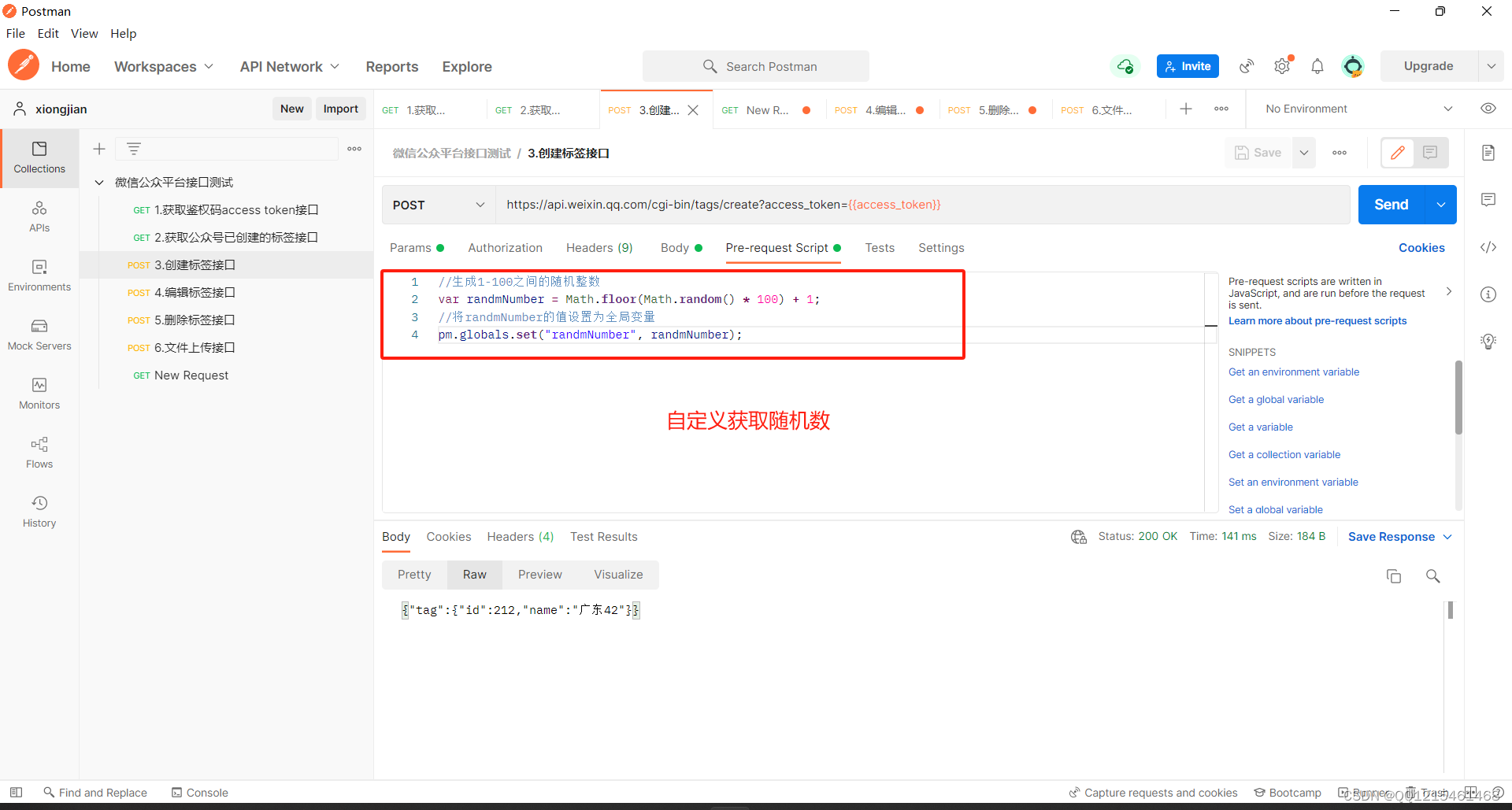Image resolution: width=1512 pixels, height=810 pixels.
Task: Open the Monitors sidebar panel
Action: pos(39,394)
